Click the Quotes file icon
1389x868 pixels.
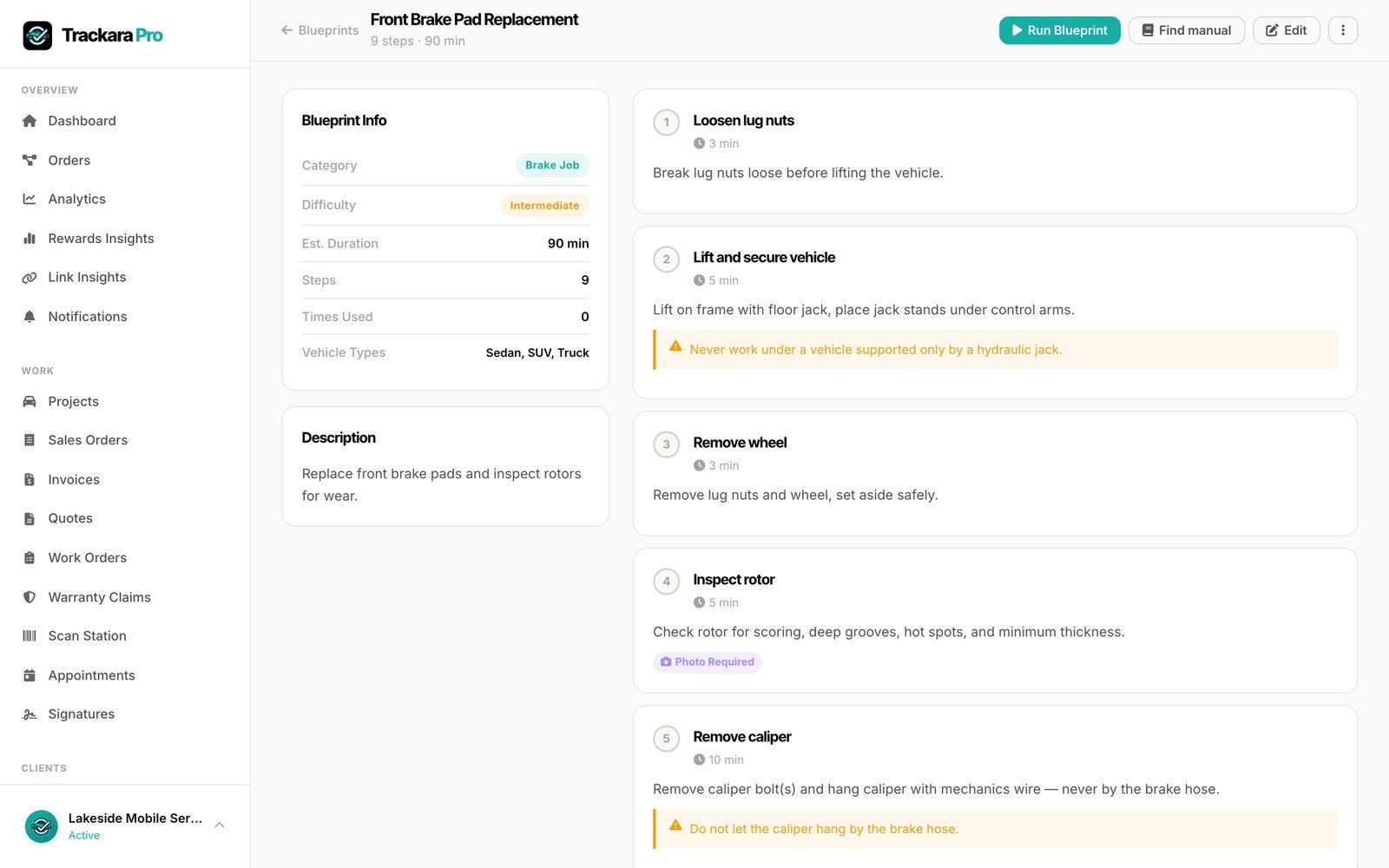click(x=30, y=518)
